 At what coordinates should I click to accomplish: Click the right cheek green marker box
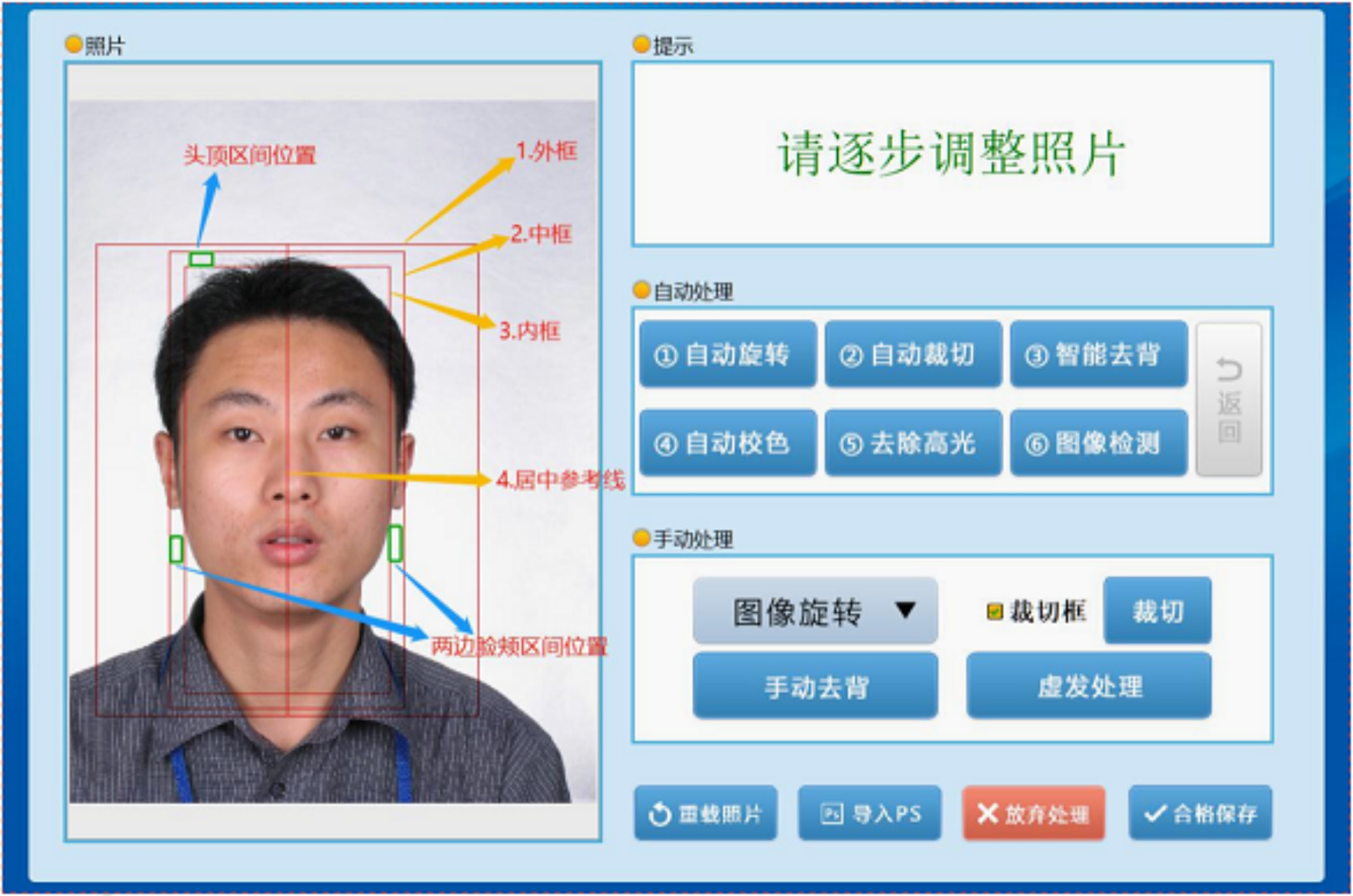click(395, 544)
